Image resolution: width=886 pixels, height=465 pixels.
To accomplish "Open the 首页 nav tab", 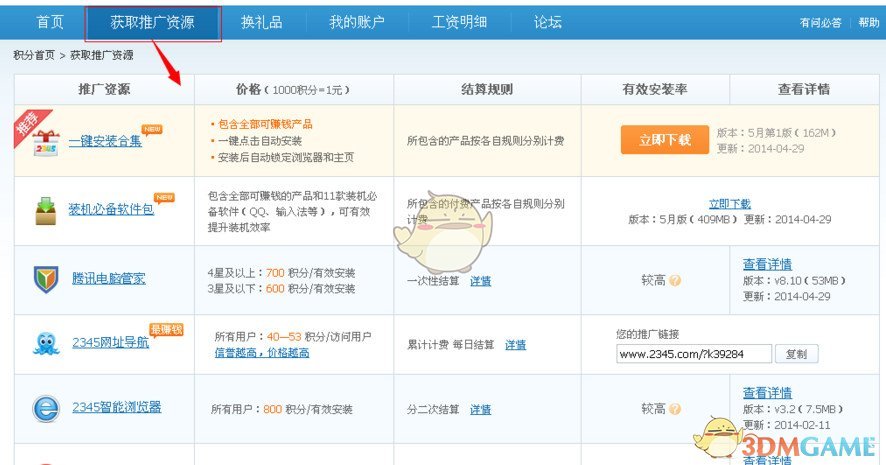I will tap(50, 22).
